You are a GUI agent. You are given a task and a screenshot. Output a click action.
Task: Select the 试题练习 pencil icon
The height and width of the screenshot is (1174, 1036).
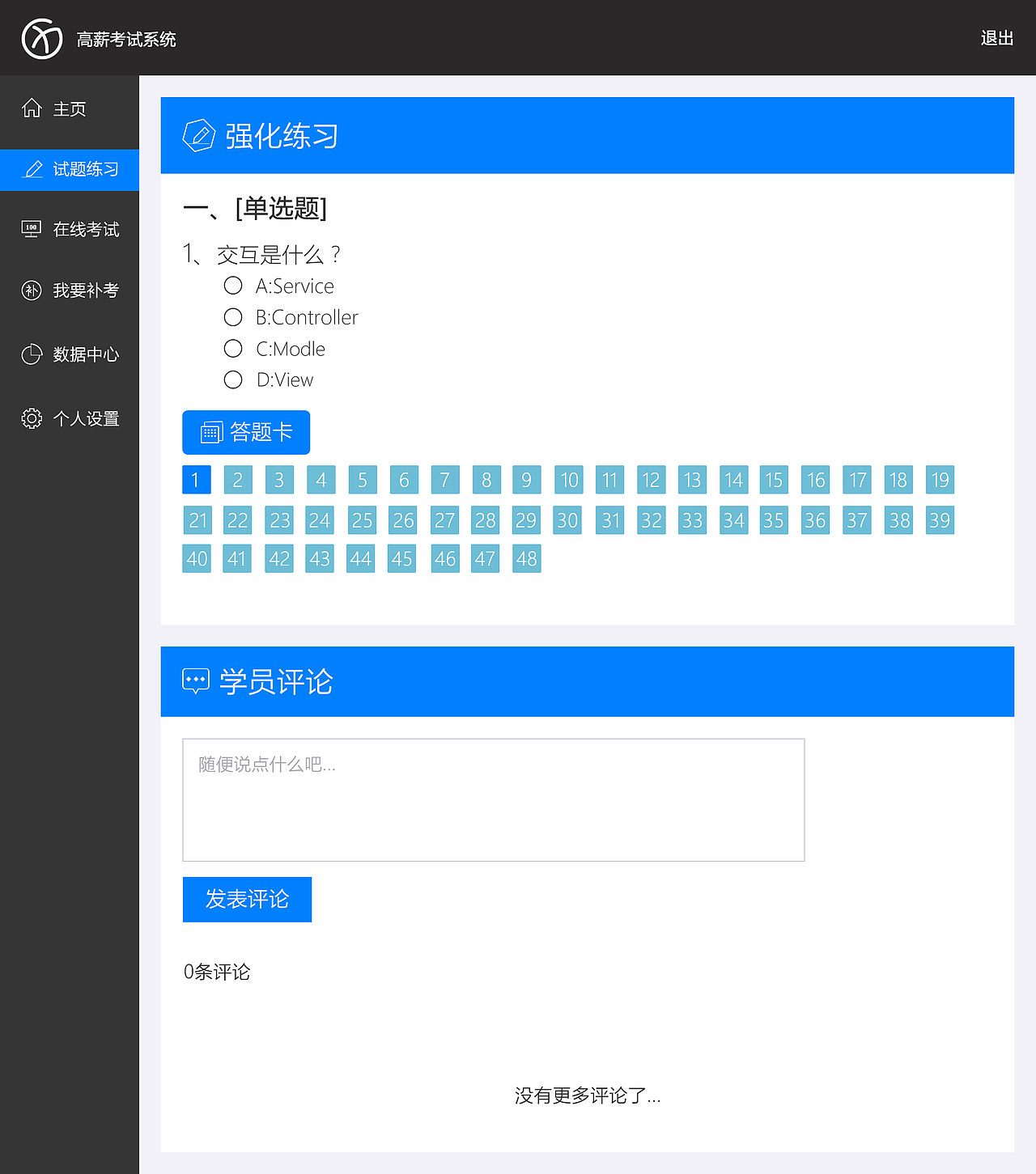32,169
